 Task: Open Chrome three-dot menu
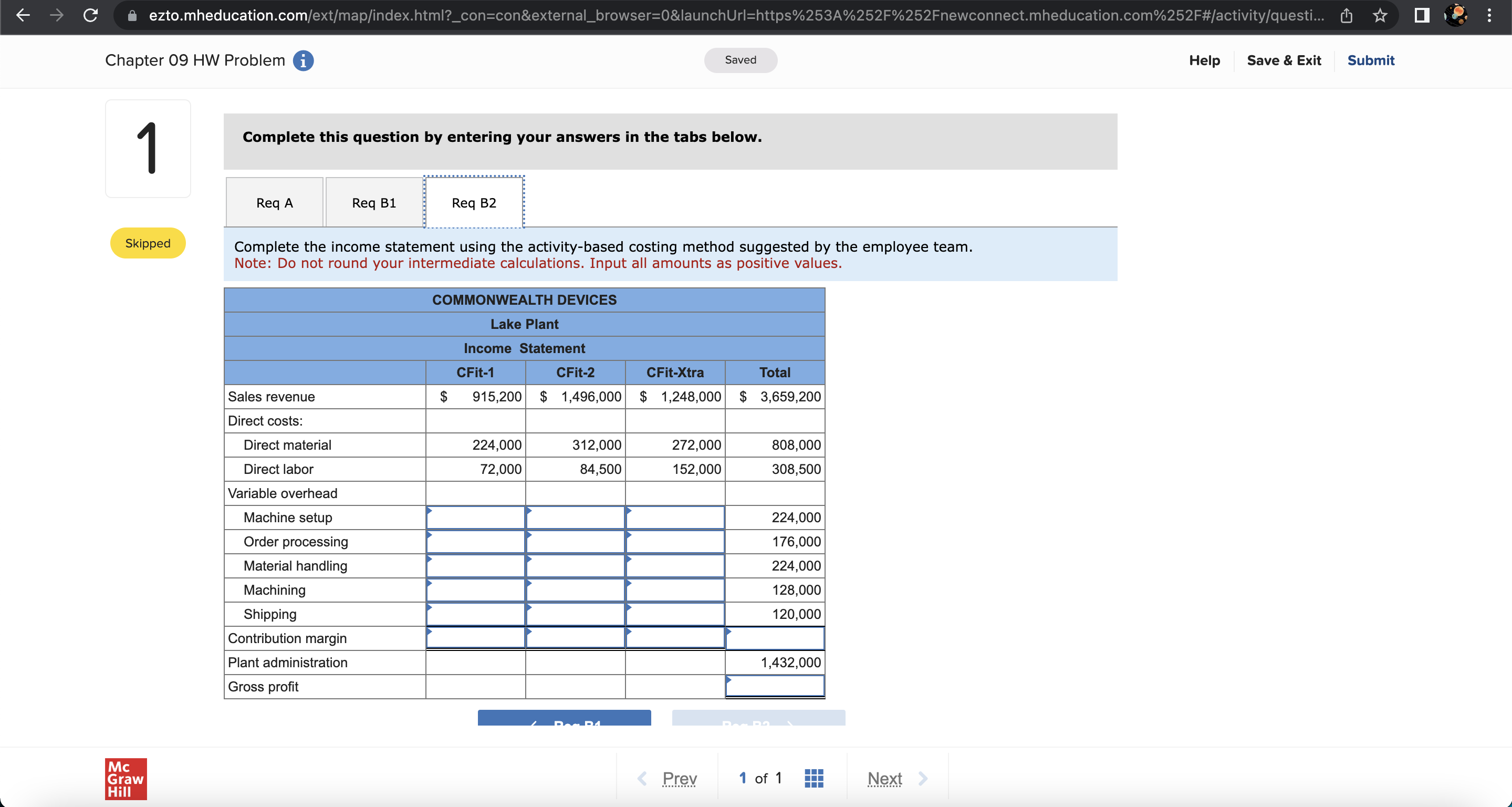tap(1489, 15)
